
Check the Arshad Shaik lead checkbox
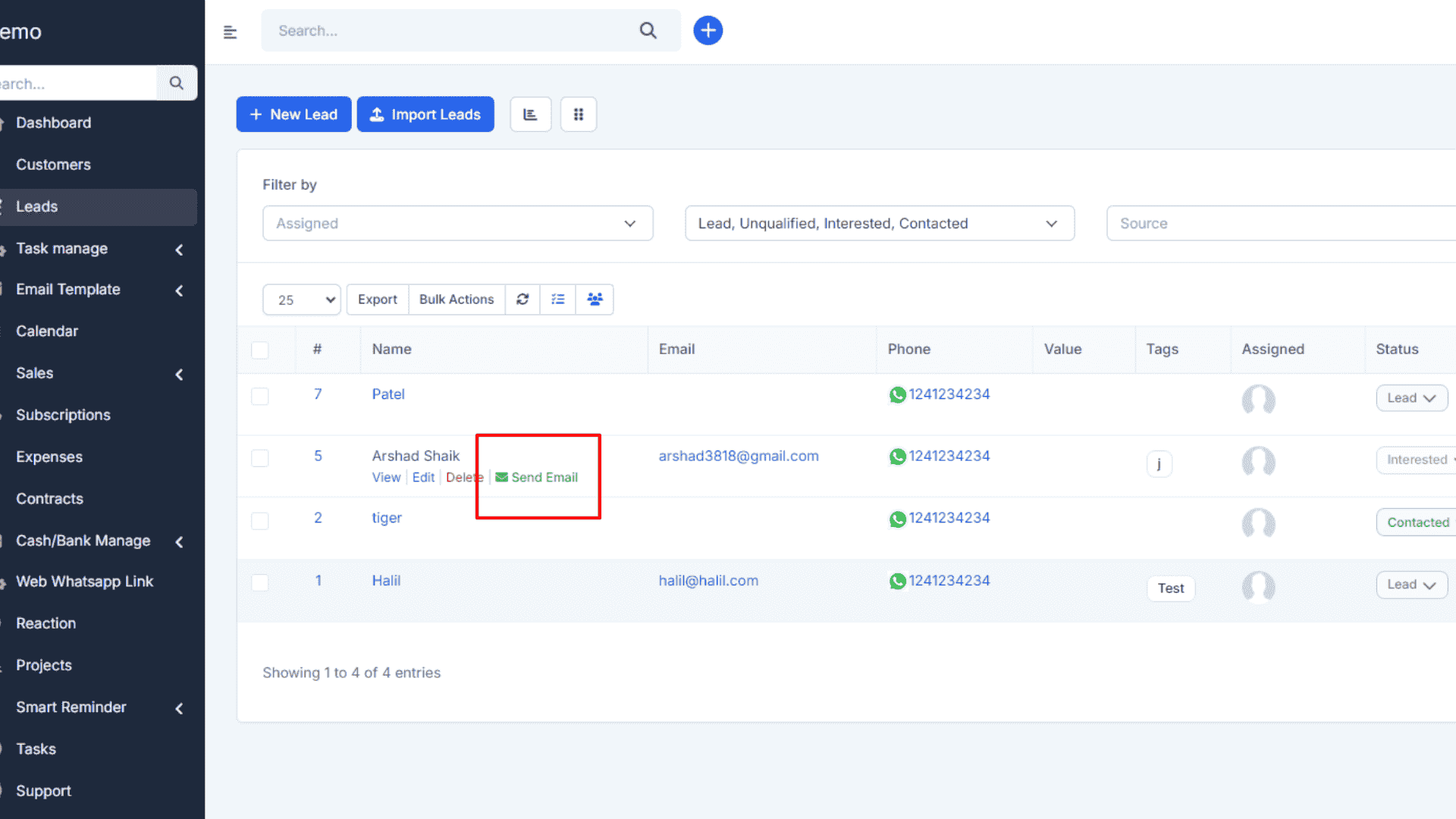260,458
